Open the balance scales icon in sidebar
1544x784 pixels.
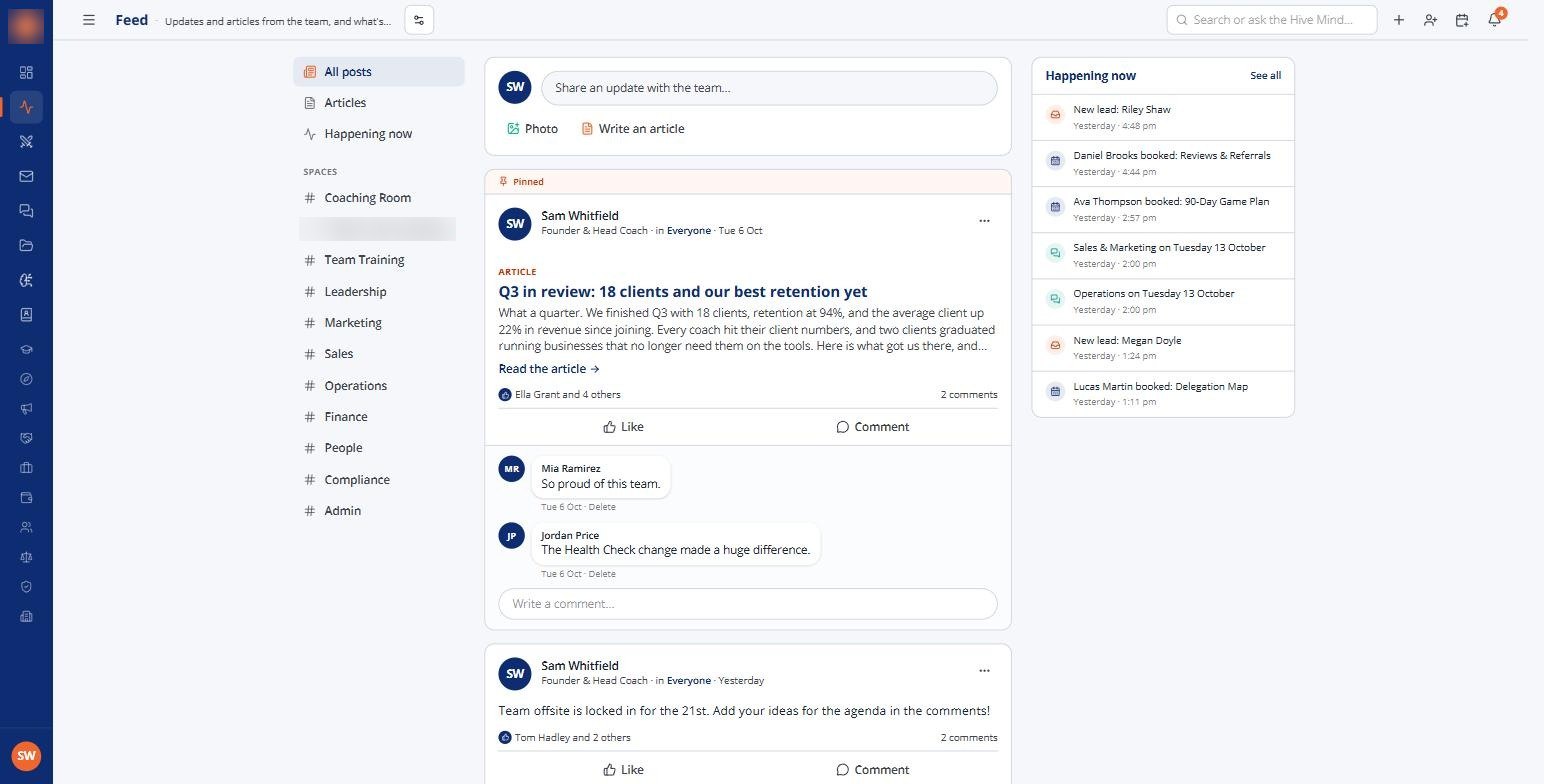coord(26,557)
